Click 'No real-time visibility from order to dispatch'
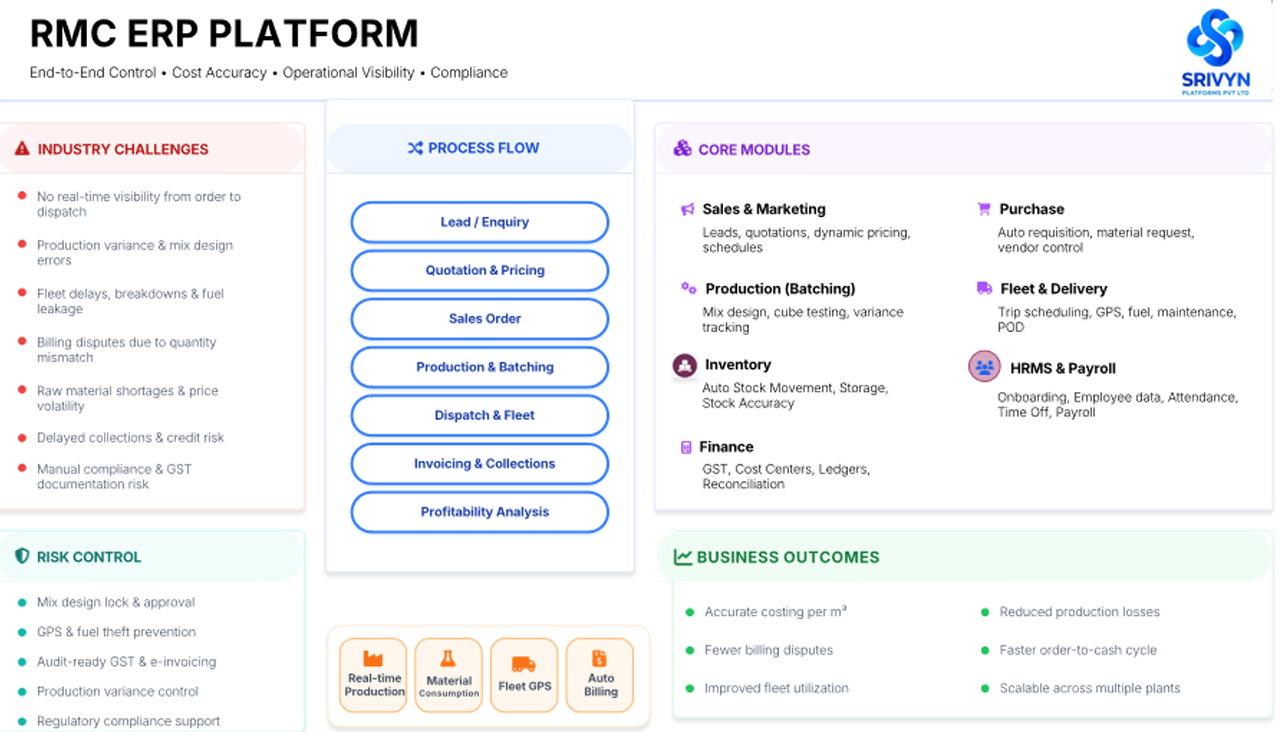 (x=139, y=204)
